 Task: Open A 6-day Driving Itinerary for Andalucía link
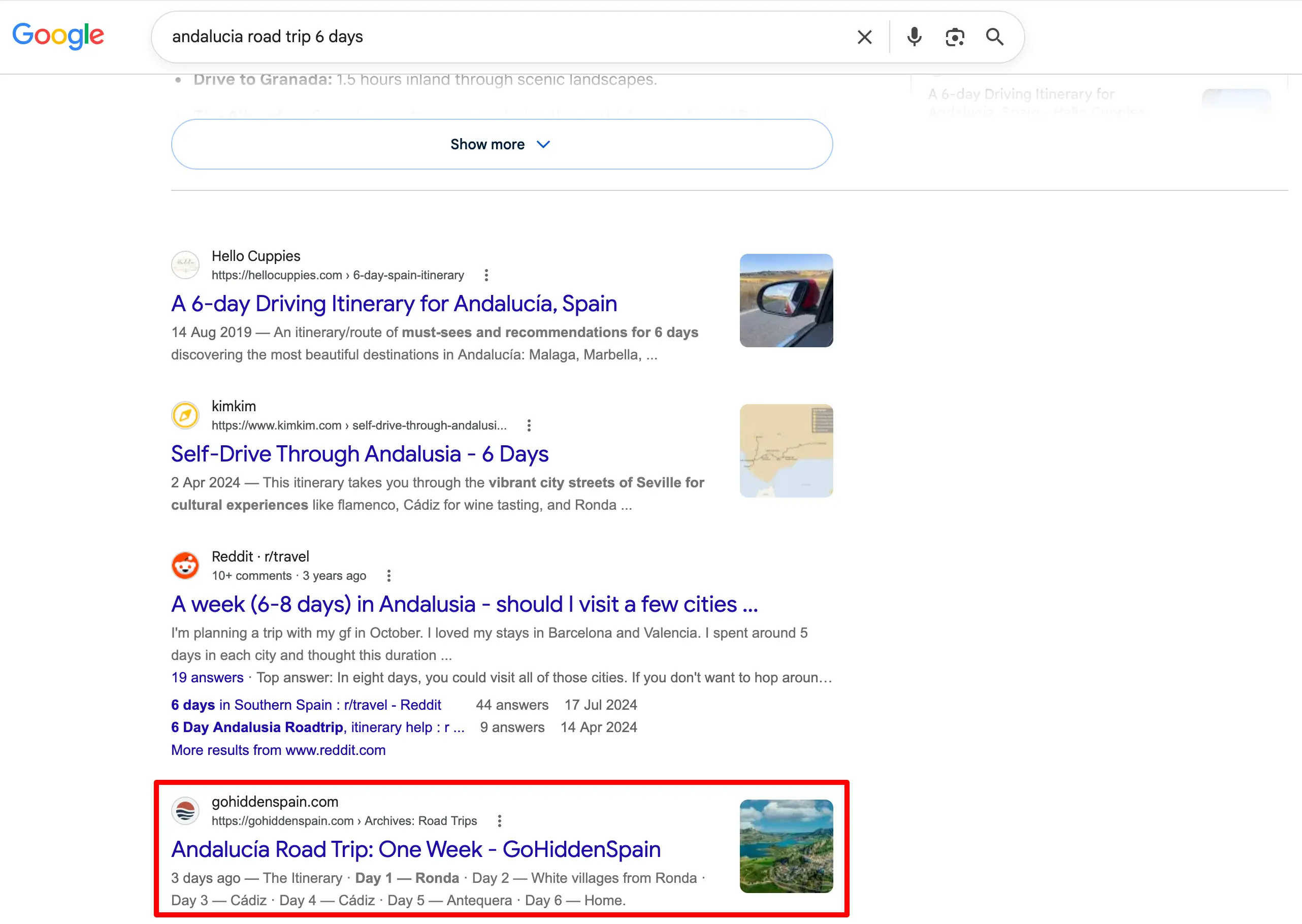tap(394, 303)
